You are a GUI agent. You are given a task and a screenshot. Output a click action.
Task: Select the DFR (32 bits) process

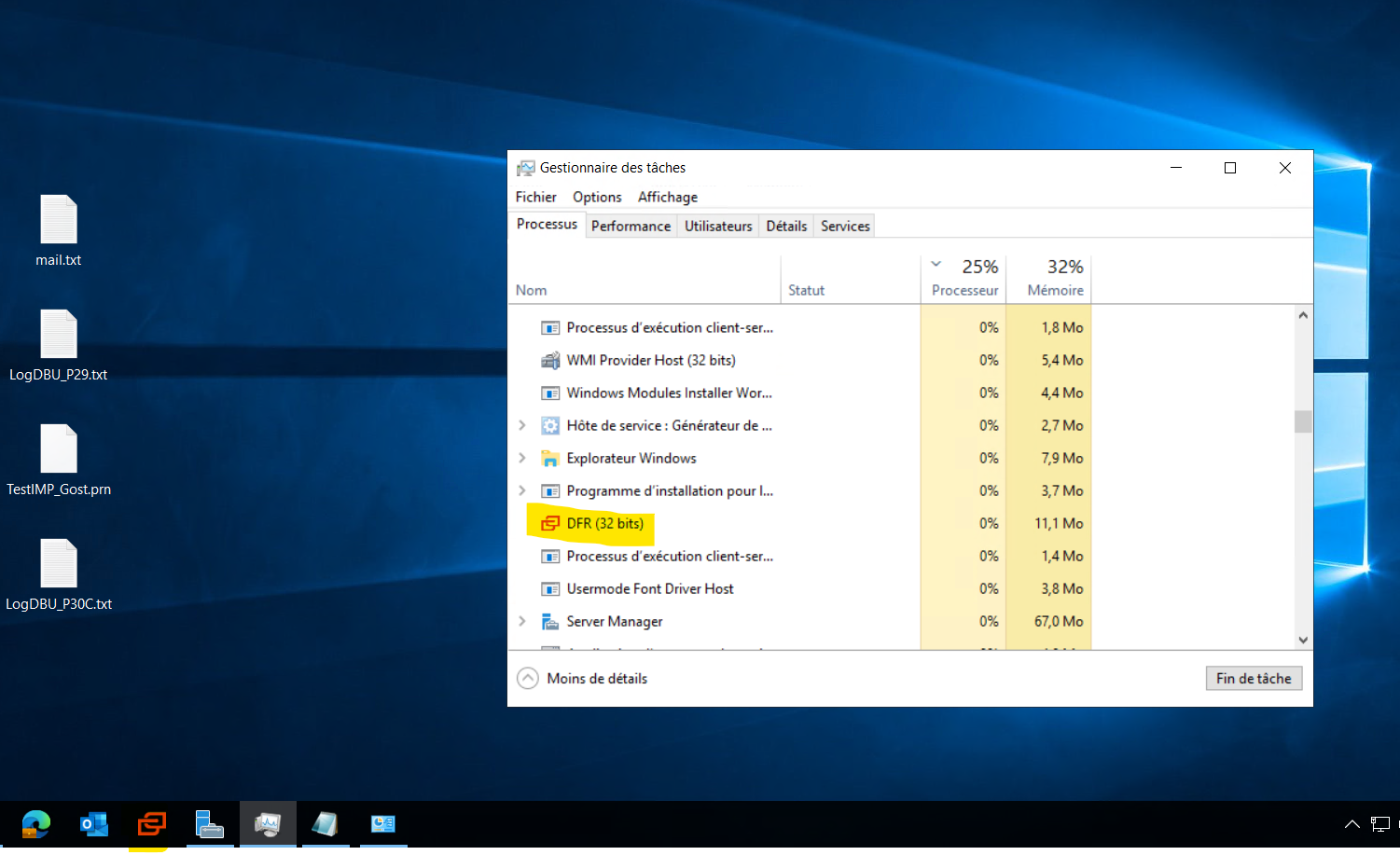(x=604, y=523)
